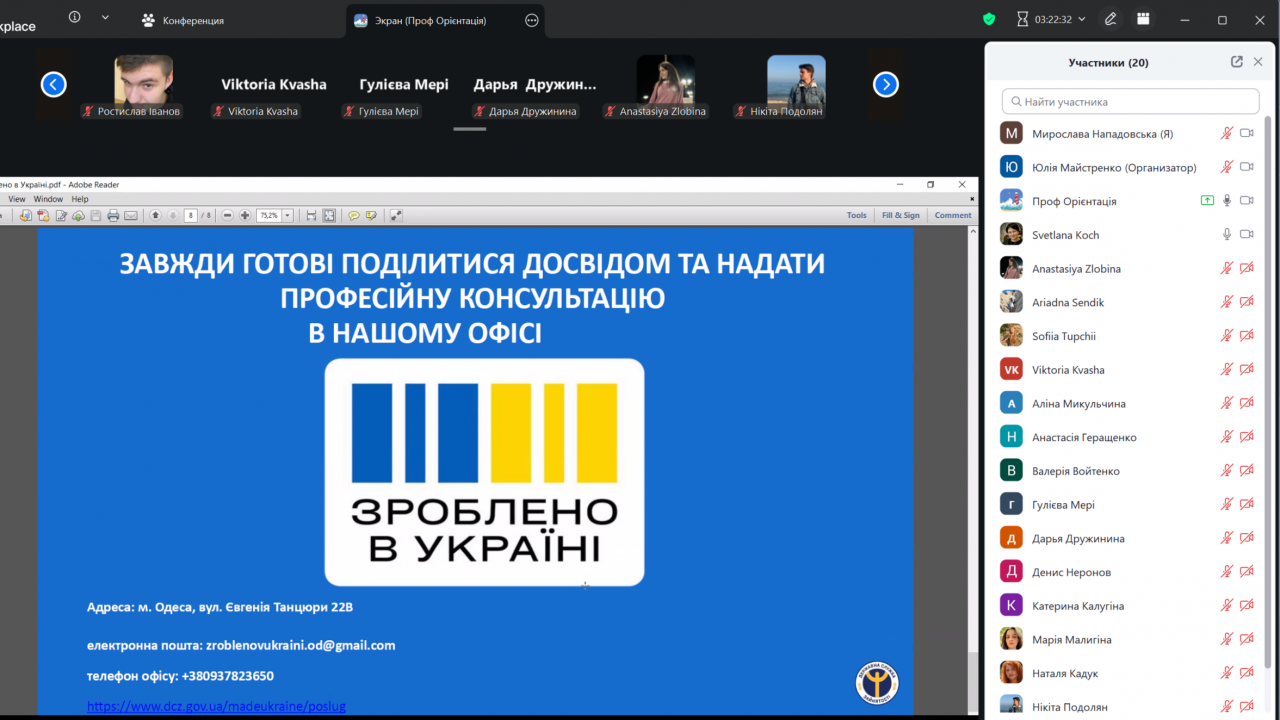Click the annotation pencil icon in top bar
This screenshot has width=1280, height=720.
coord(1111,19)
